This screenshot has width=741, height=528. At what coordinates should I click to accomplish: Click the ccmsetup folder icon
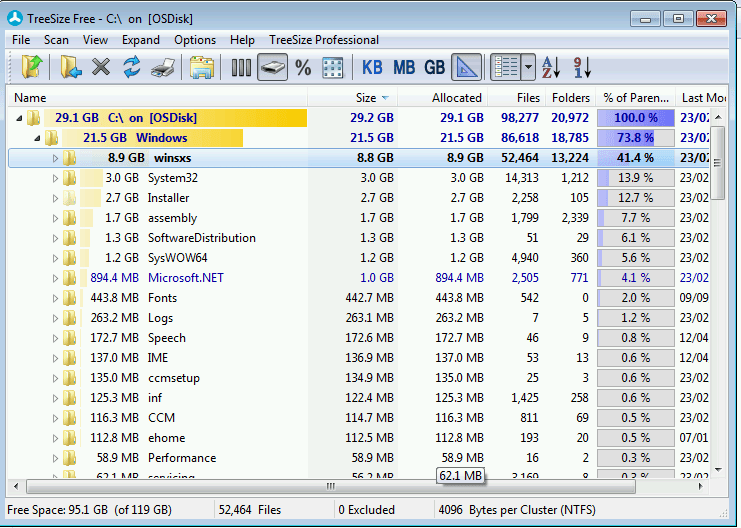coord(69,378)
